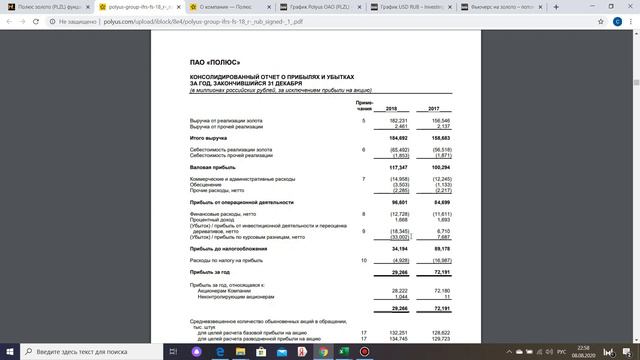This screenshot has height=360, width=640.
Task: Click the 2018 column header
Action: click(391, 109)
